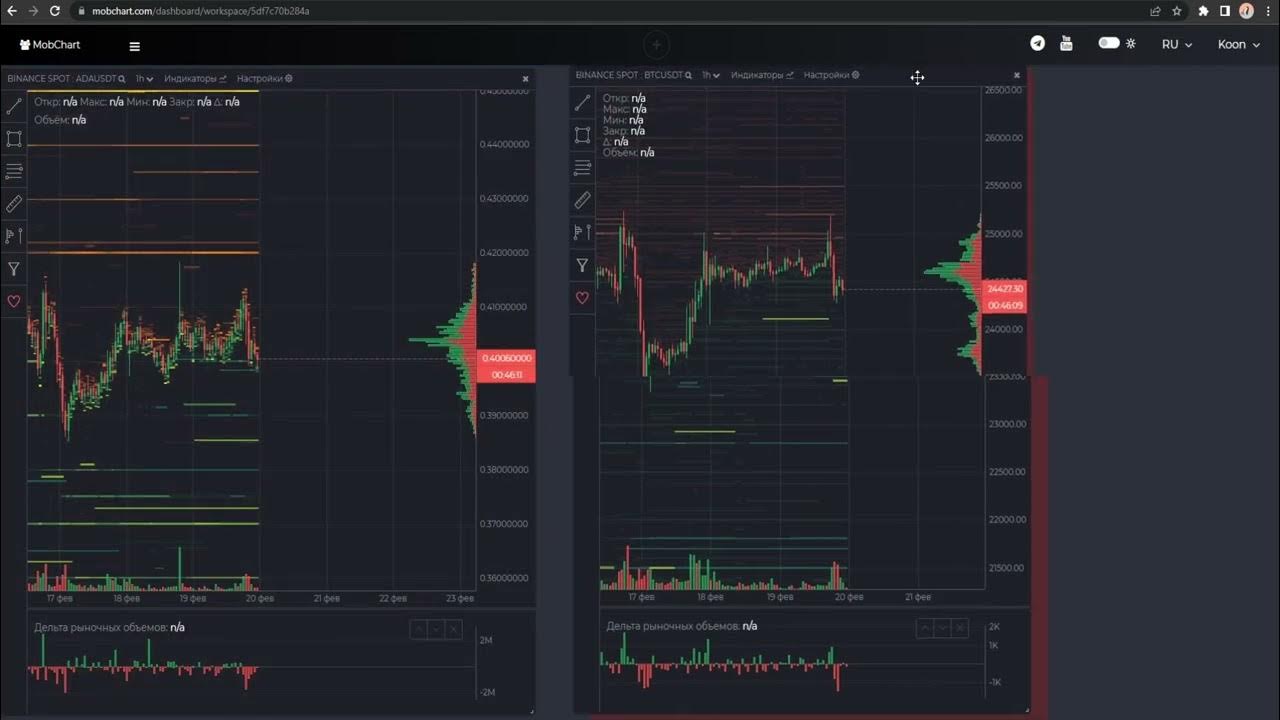Click ADAUSDT current price label 0.40060000
1280x720 pixels.
point(507,358)
